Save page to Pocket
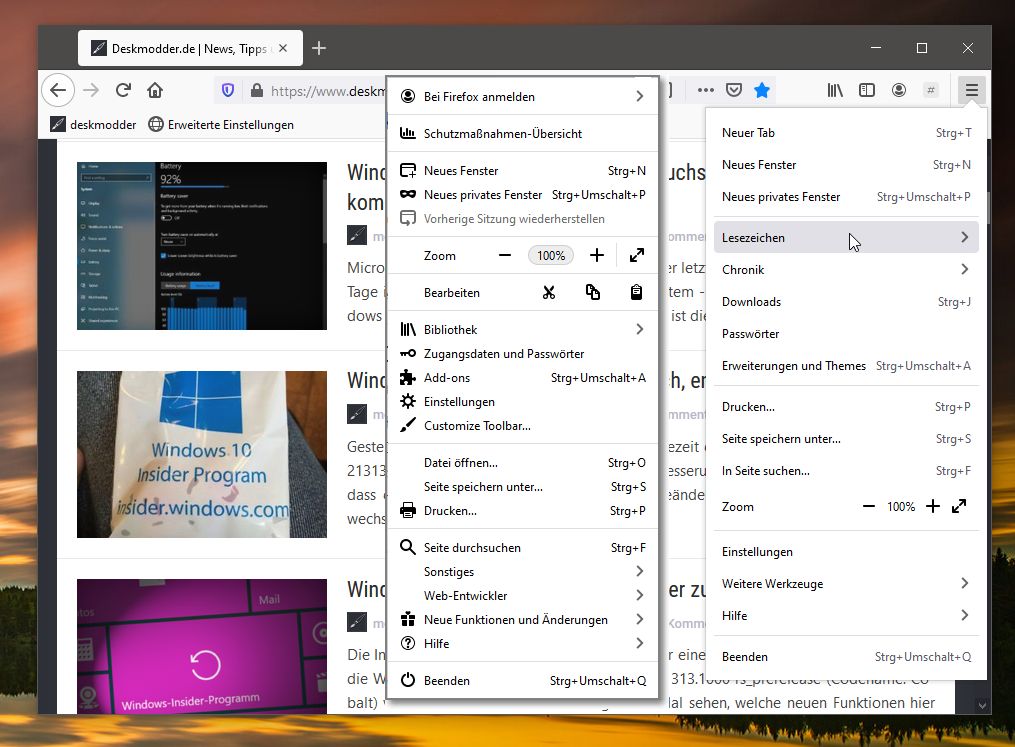Screen dimensions: 1015x747 (733, 90)
